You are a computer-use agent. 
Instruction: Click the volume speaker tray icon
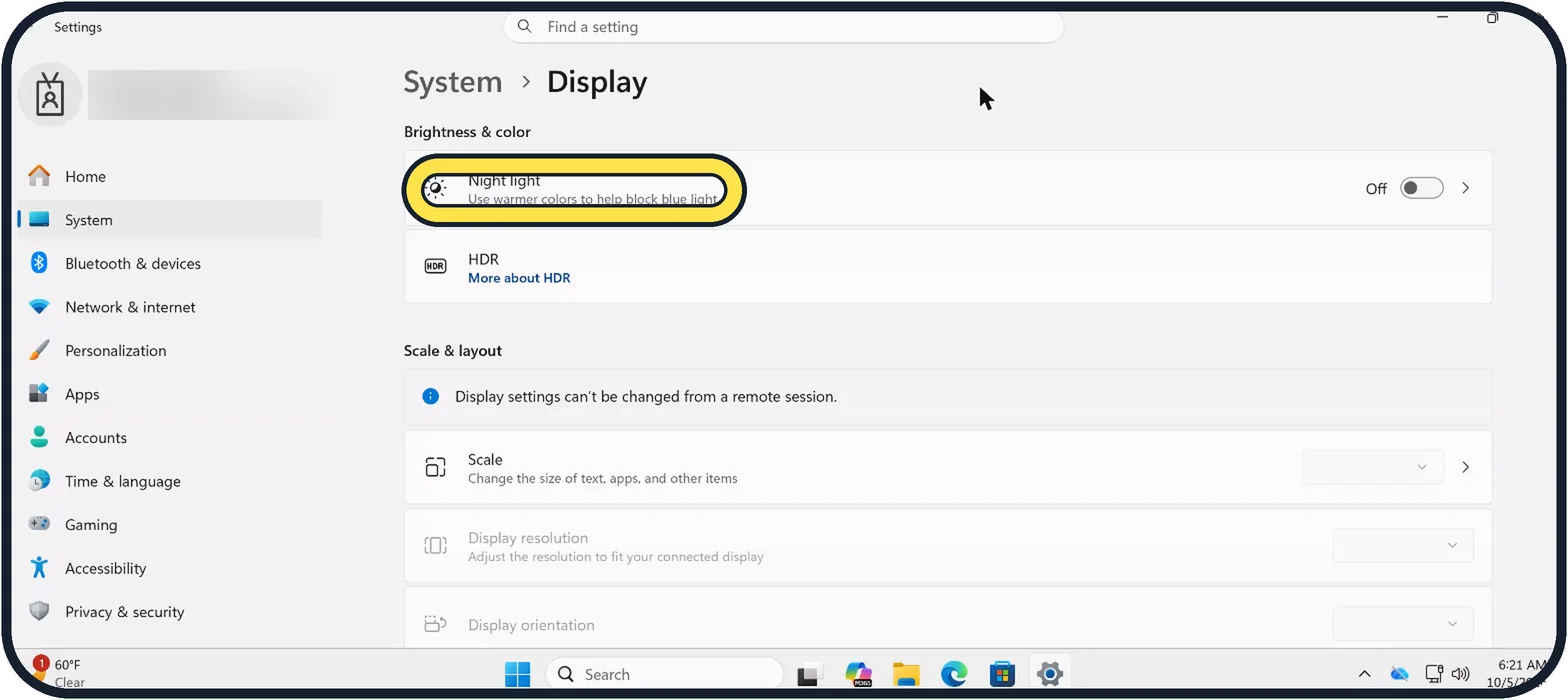pos(1461,674)
